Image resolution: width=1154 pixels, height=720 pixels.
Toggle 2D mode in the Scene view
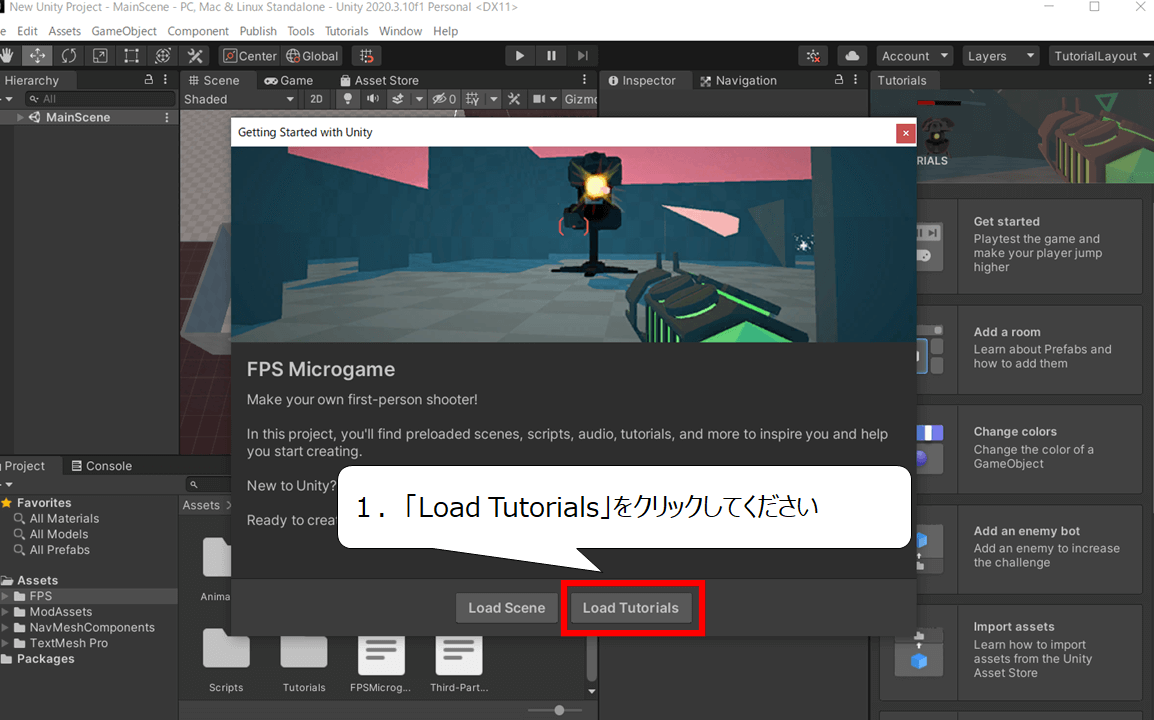[x=316, y=99]
